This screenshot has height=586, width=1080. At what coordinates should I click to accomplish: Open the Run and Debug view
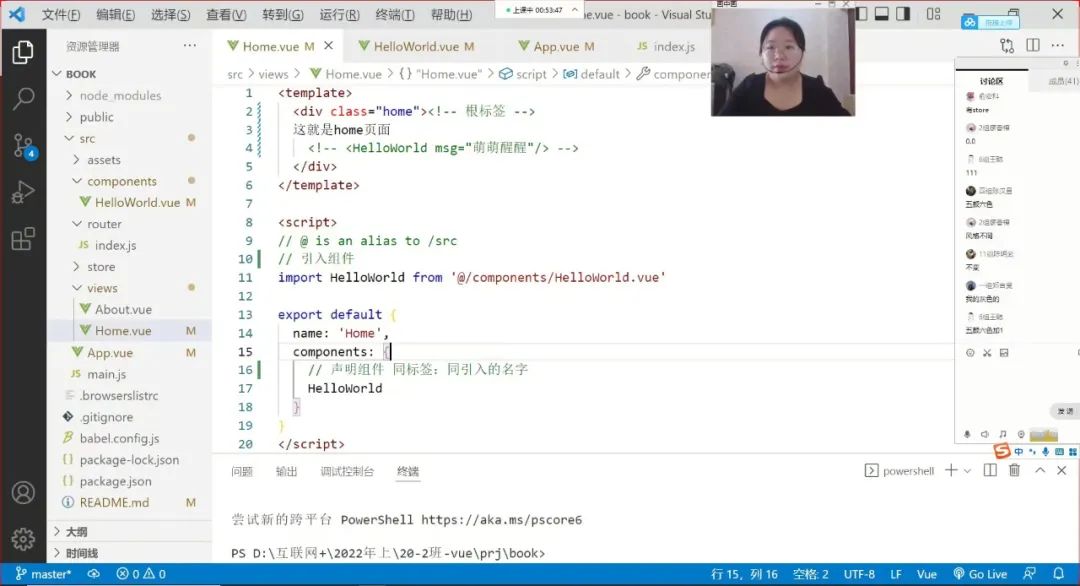point(23,192)
